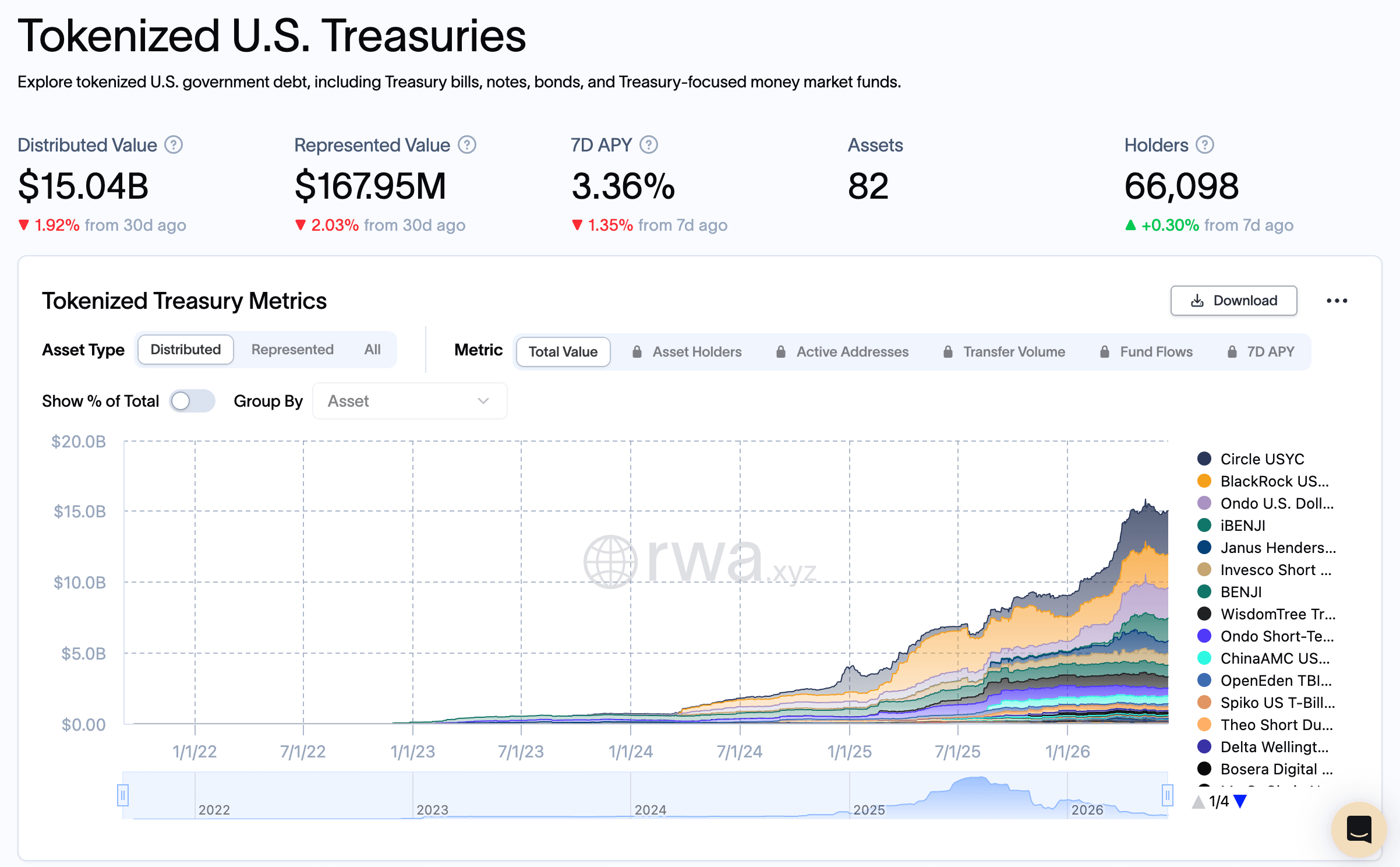Toggle Ondo Short-Te series in legend
This screenshot has width=1400, height=867.
(1265, 636)
